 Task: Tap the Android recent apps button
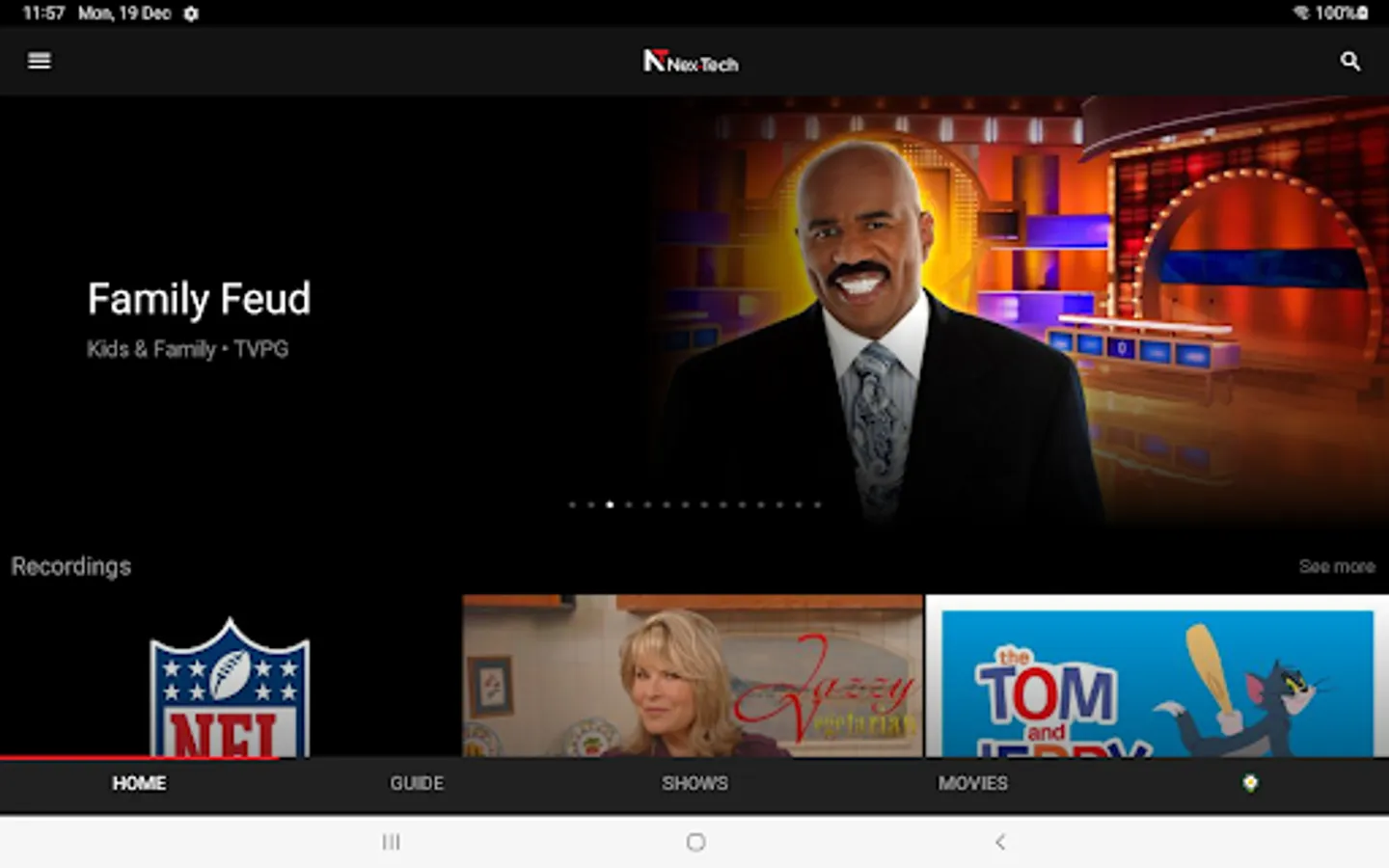click(x=391, y=842)
